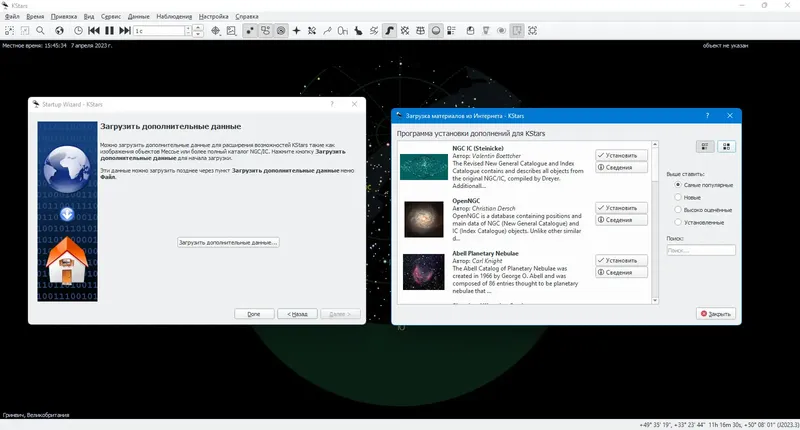Click the crosshair tracking icon in the toolbar
Screen dimensions: 800x430
coord(216,31)
